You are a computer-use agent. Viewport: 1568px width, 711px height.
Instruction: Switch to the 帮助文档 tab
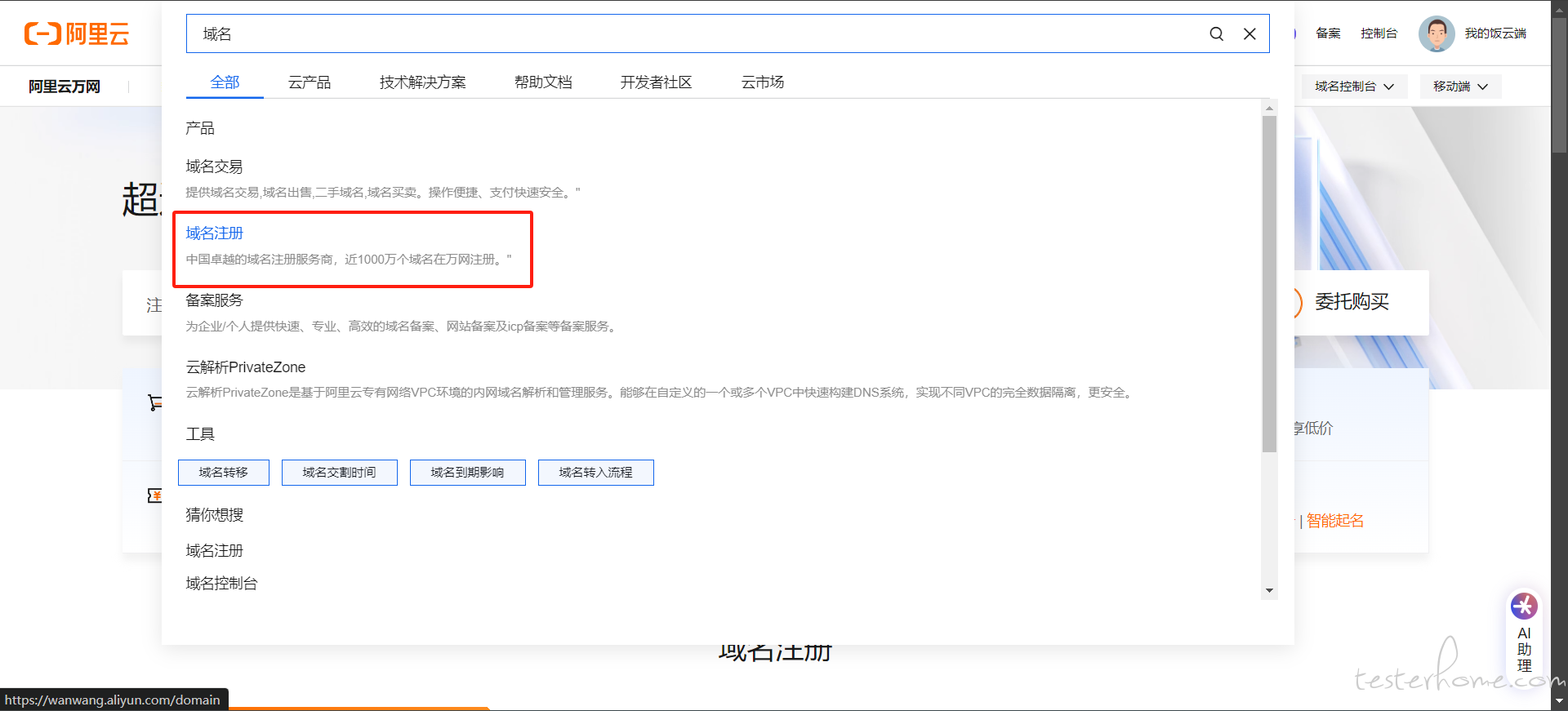[543, 82]
